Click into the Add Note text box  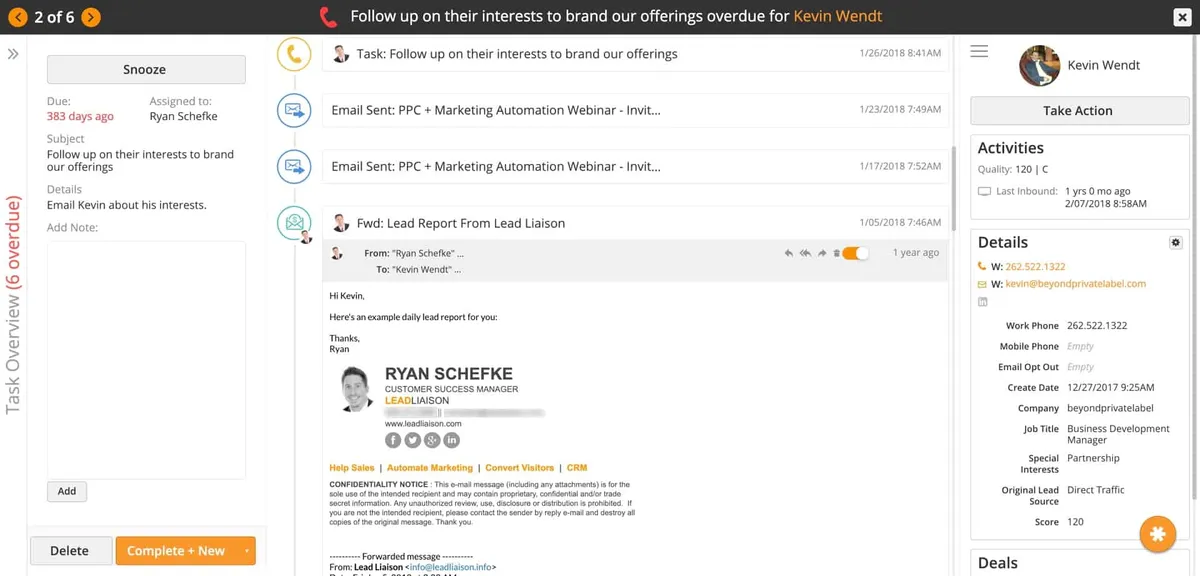click(x=146, y=360)
